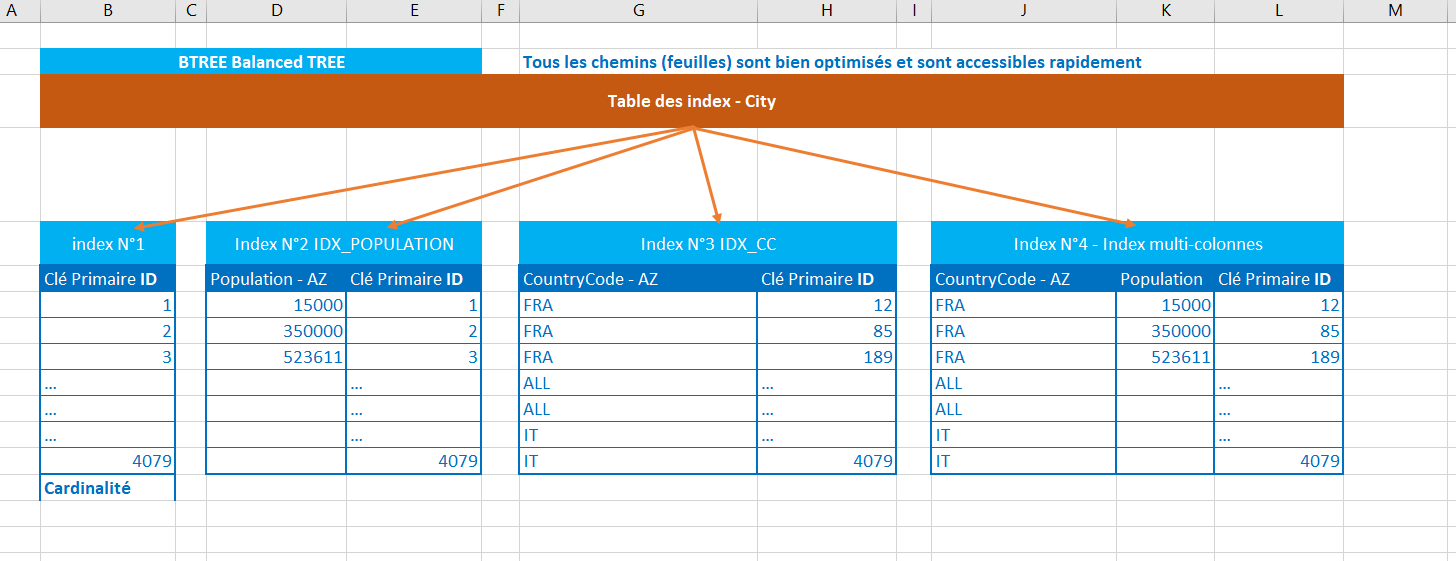1456x561 pixels.
Task: Click 'Population' header in Index N°4
Action: (x=1166, y=279)
